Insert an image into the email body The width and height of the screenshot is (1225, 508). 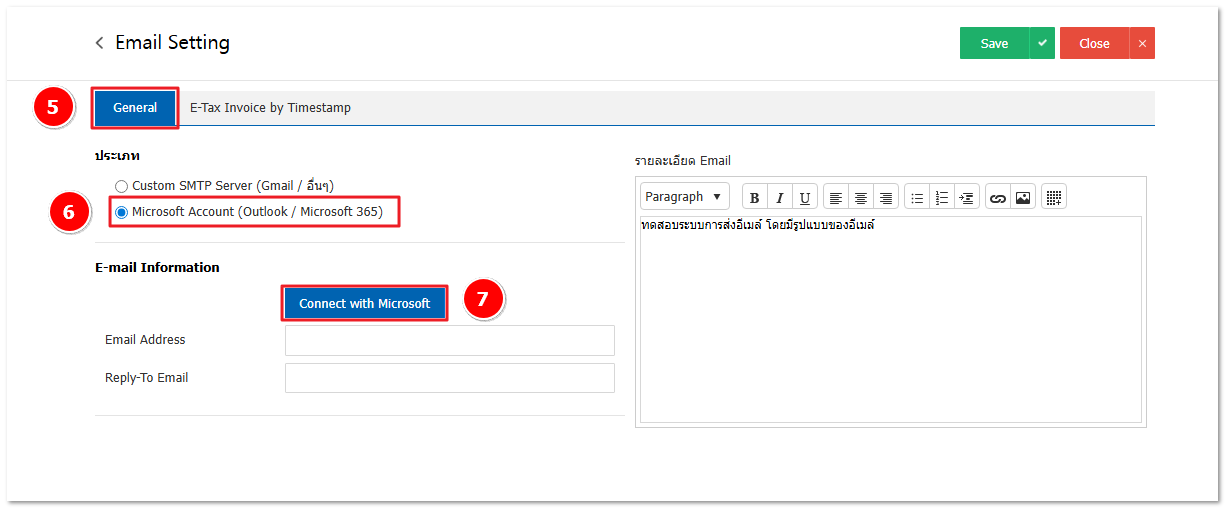(1023, 197)
